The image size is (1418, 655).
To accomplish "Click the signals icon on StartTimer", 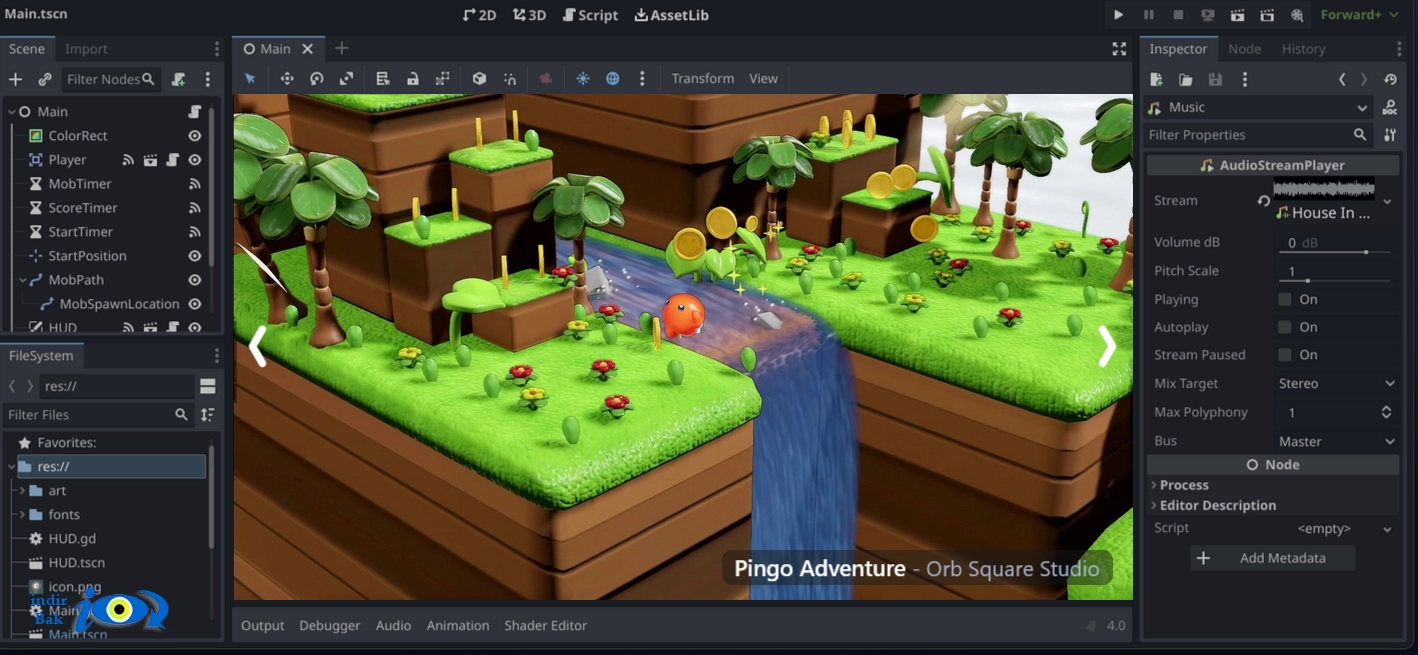I will pos(195,232).
